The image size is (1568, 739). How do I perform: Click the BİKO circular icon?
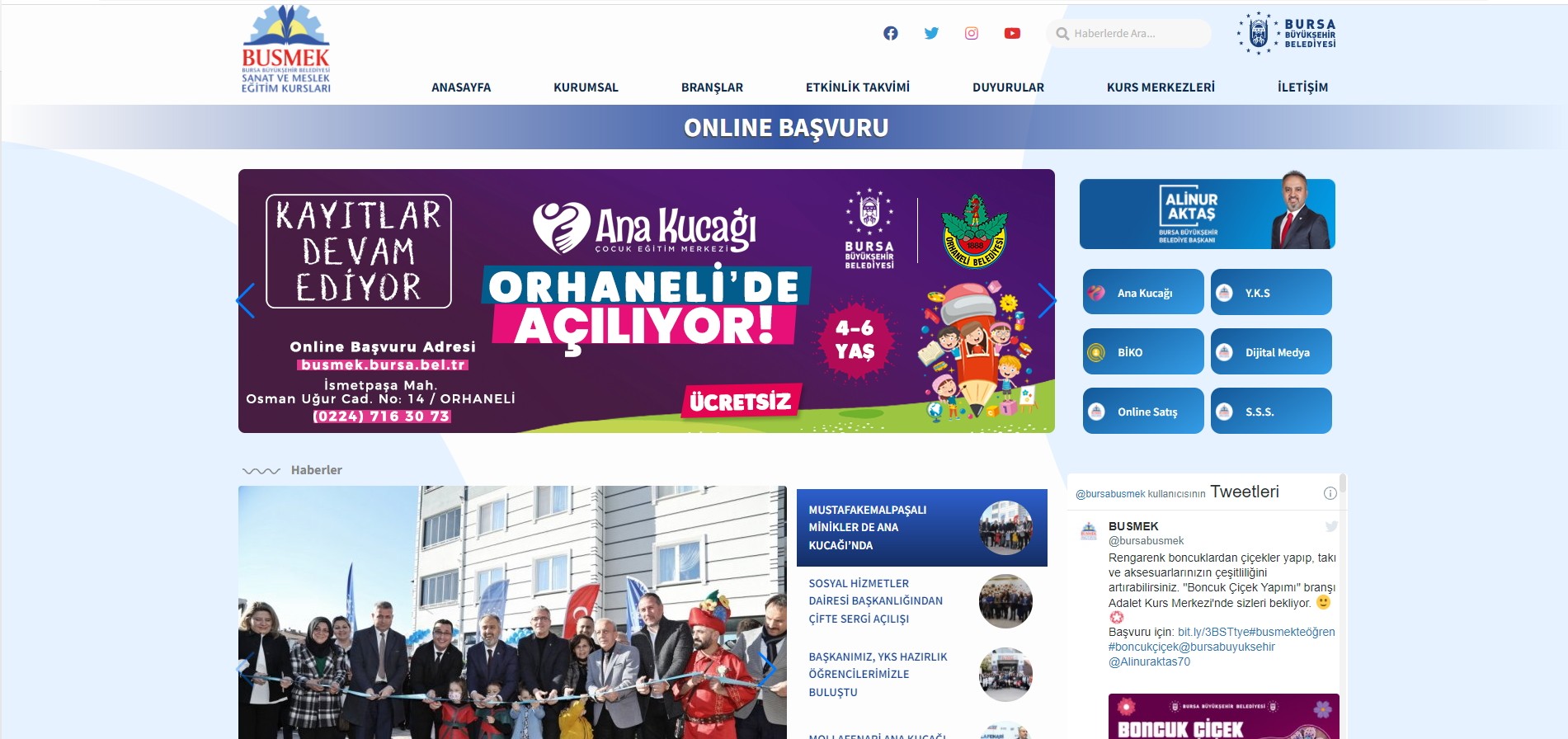[x=1096, y=352]
